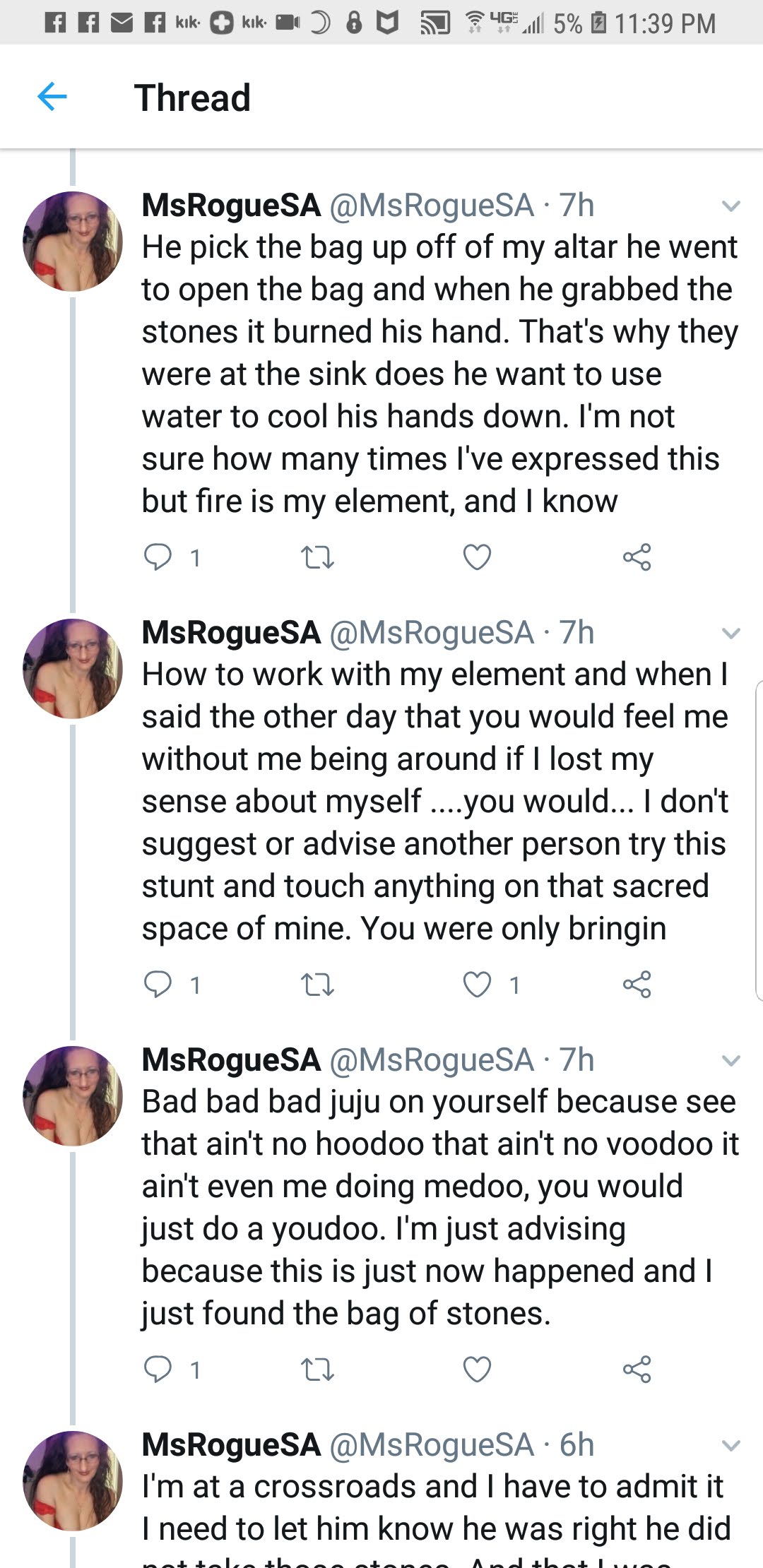763x1568 pixels.
Task: Share the tweet about the bag of stones
Action: (x=637, y=1369)
